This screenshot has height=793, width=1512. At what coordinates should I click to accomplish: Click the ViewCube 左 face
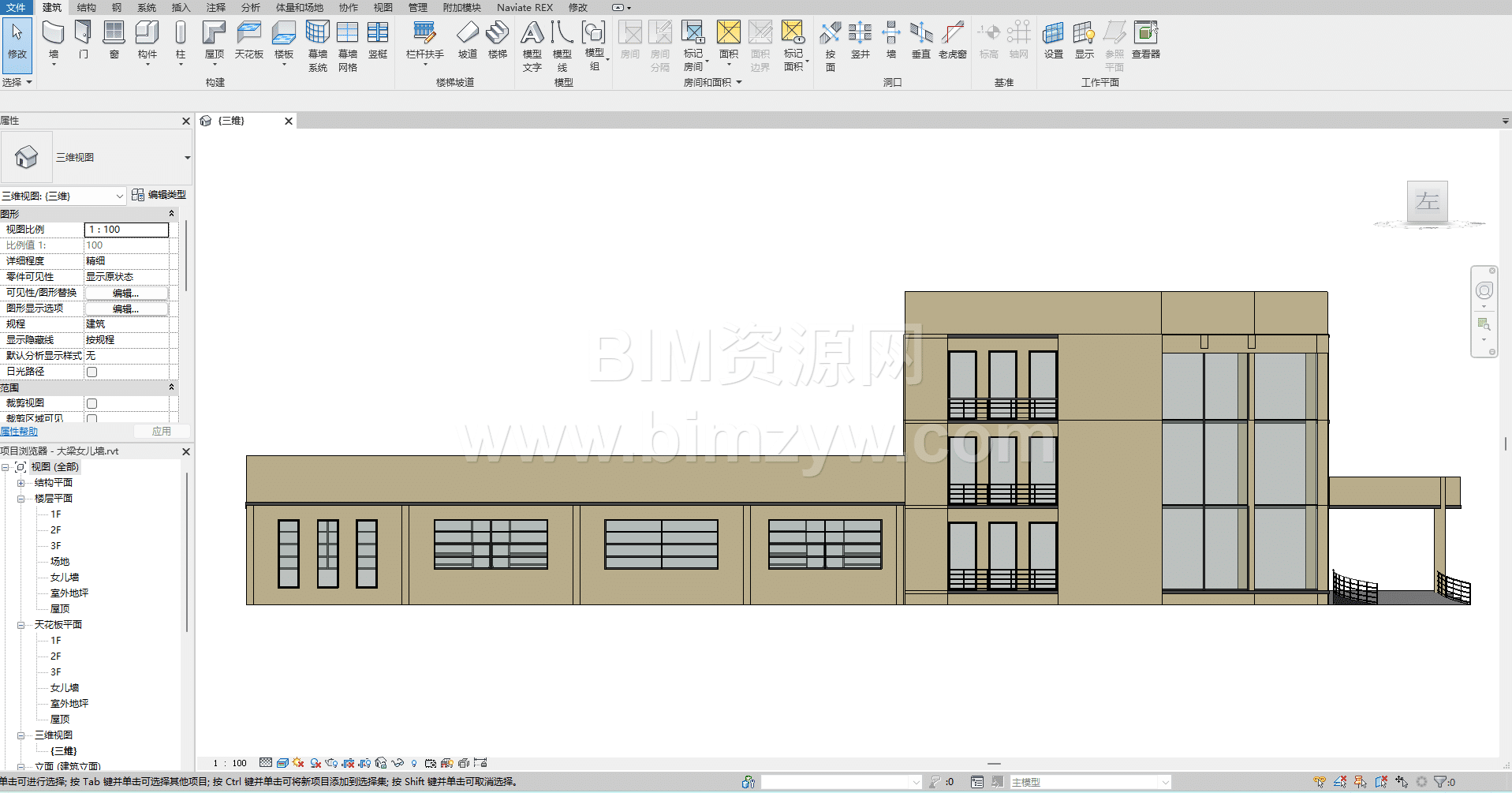pos(1427,201)
